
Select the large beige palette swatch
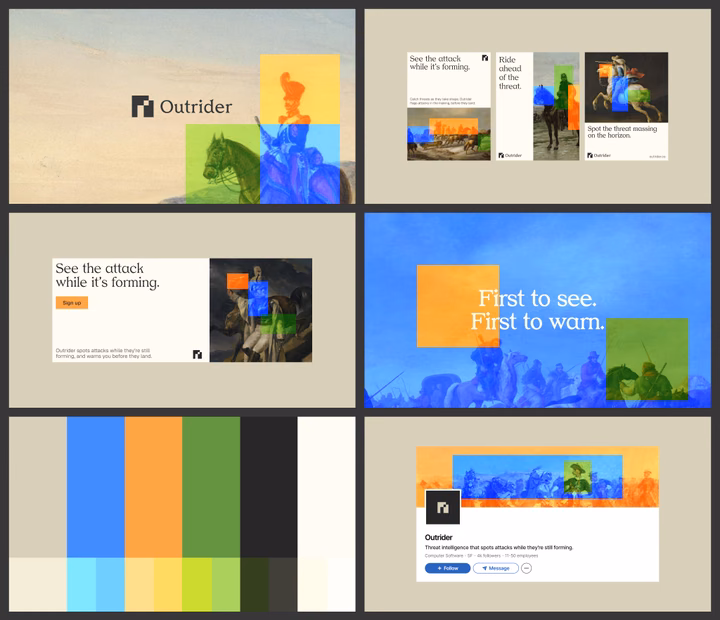click(38, 487)
